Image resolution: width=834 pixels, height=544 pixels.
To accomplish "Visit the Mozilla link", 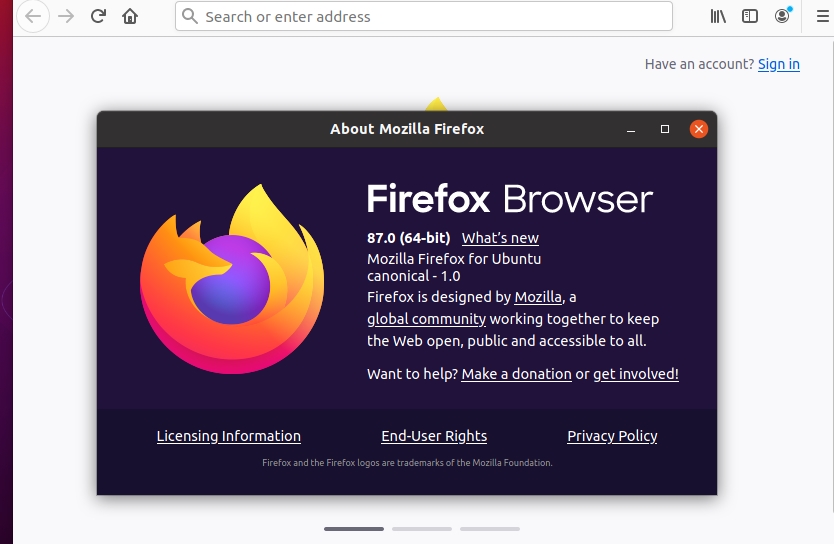I will click(538, 297).
